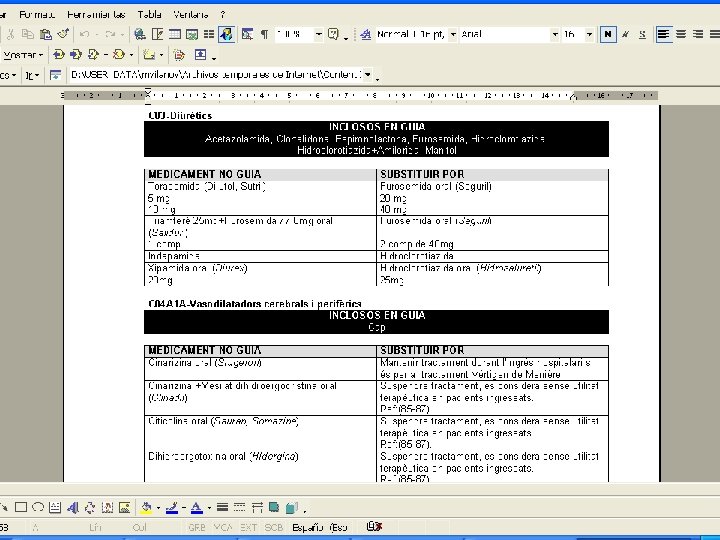The height and width of the screenshot is (540, 720).
Task: Toggle bold N formatting
Action: point(608,34)
